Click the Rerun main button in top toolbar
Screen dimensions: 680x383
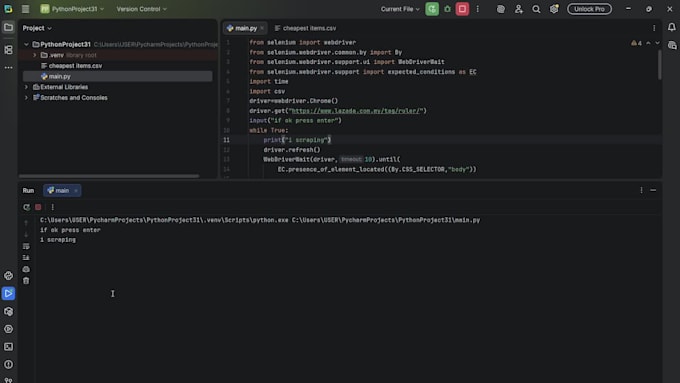(432, 9)
